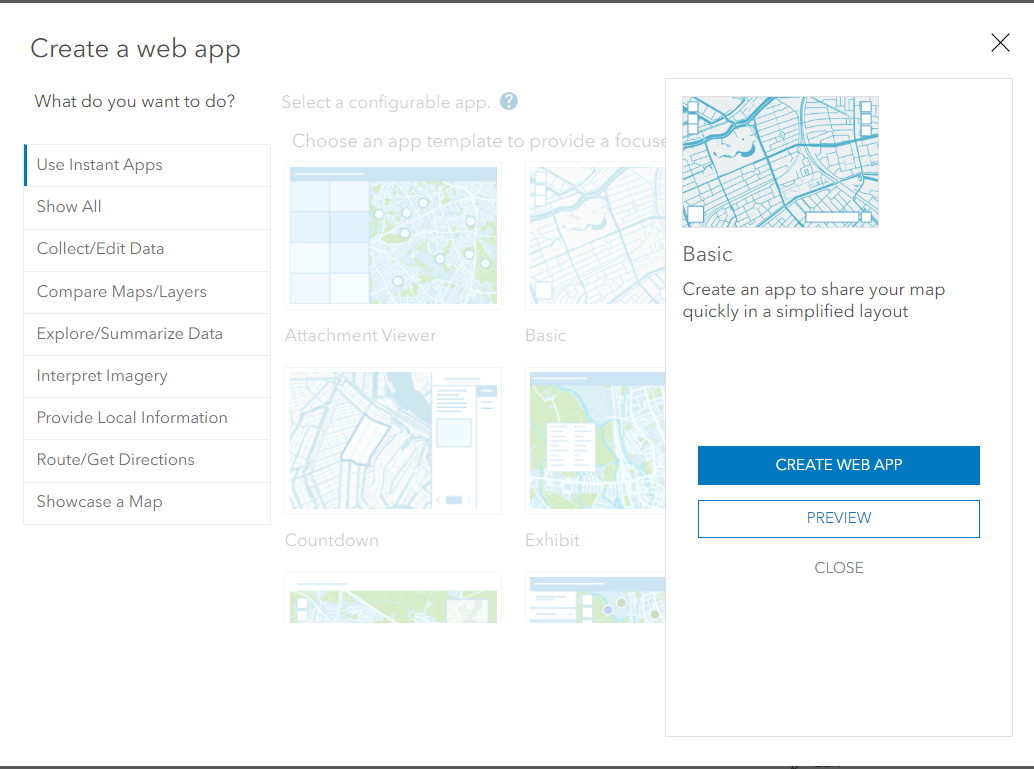Select the Interpret Imagery category
The width and height of the screenshot is (1034, 769).
(x=101, y=375)
